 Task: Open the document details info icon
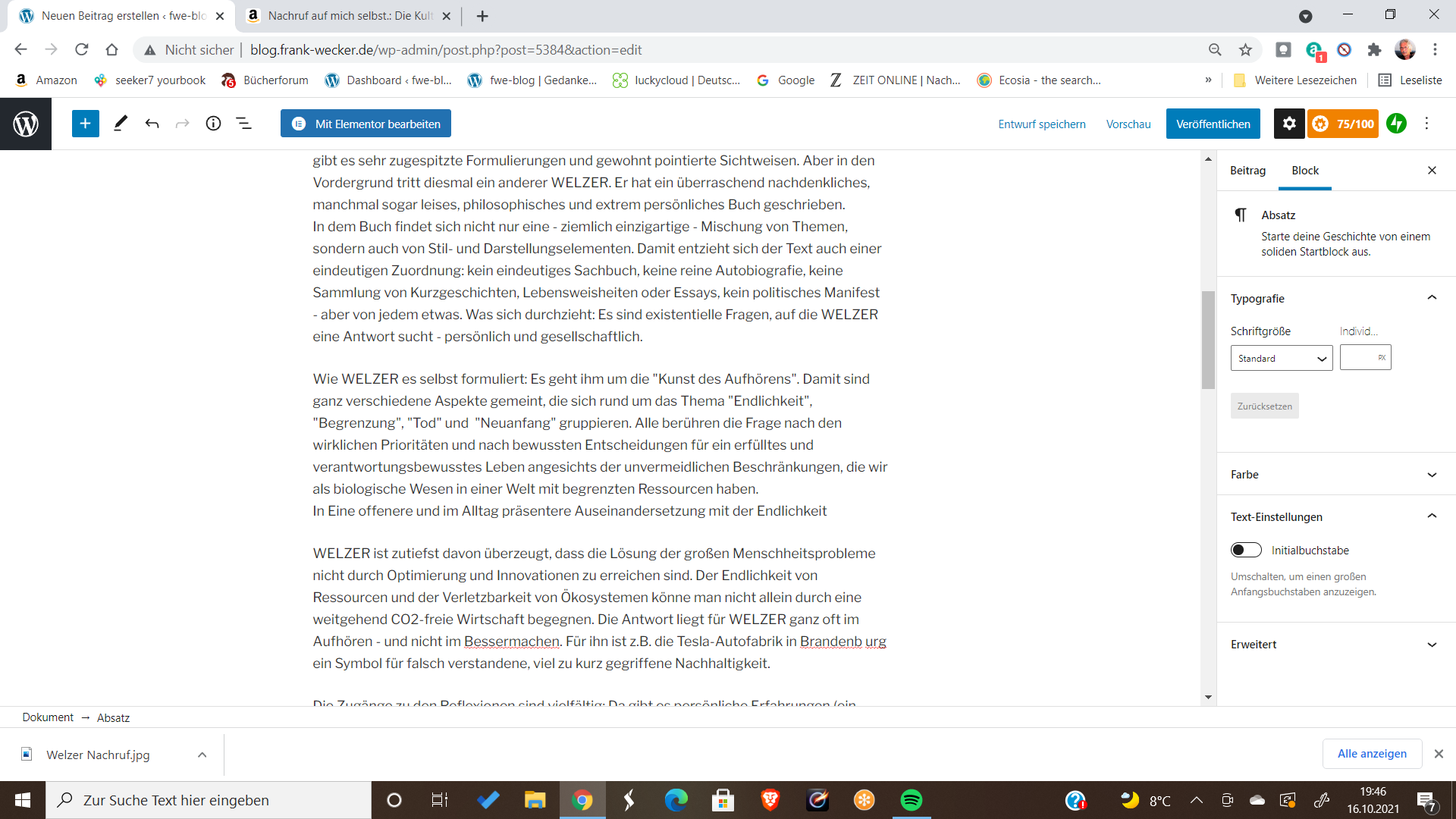213,124
